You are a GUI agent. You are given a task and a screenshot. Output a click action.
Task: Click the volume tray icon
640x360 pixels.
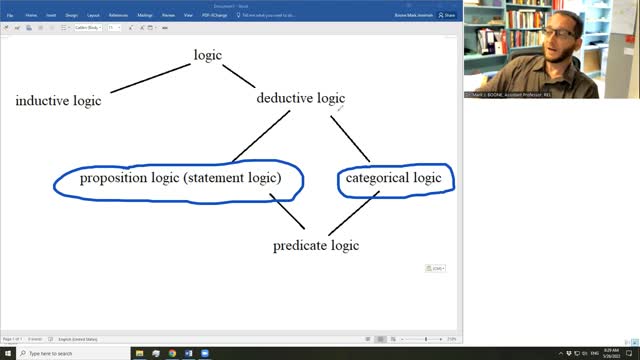585,353
